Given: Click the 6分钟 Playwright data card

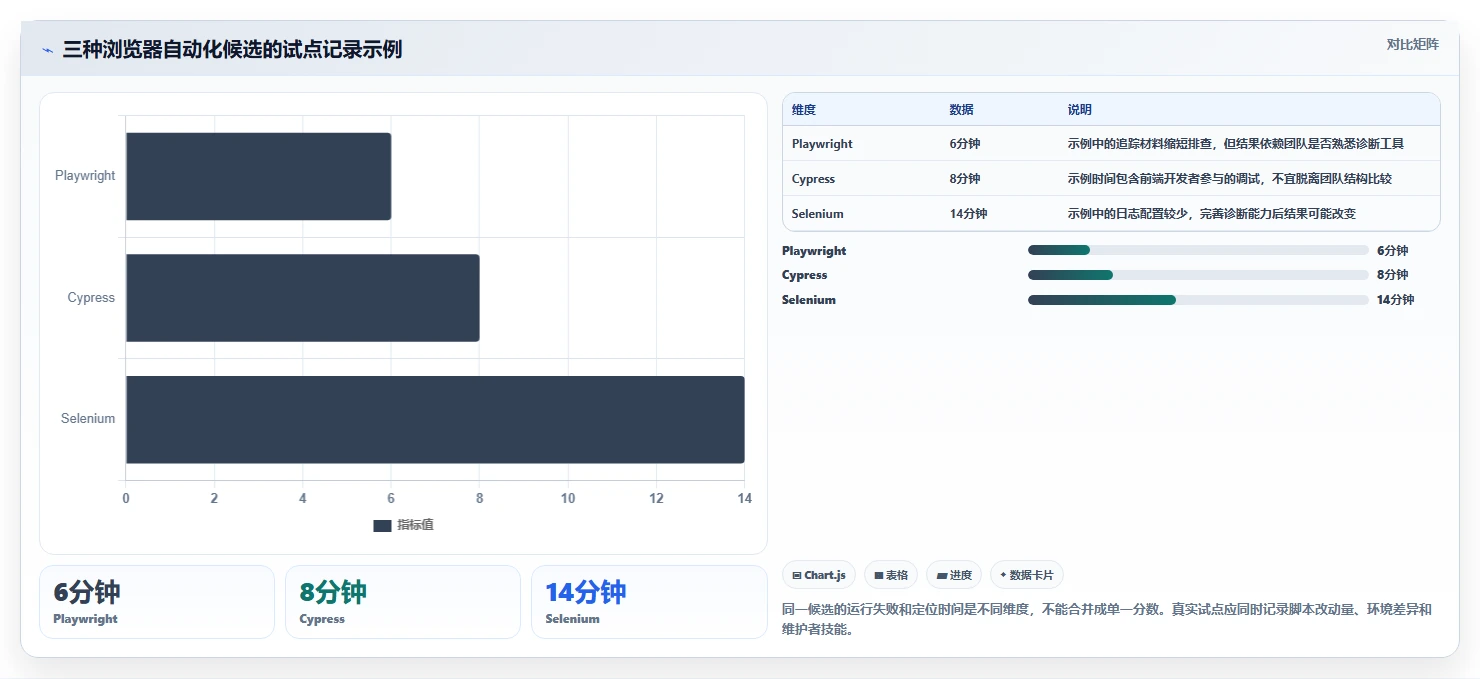Looking at the screenshot, I should click(x=157, y=602).
